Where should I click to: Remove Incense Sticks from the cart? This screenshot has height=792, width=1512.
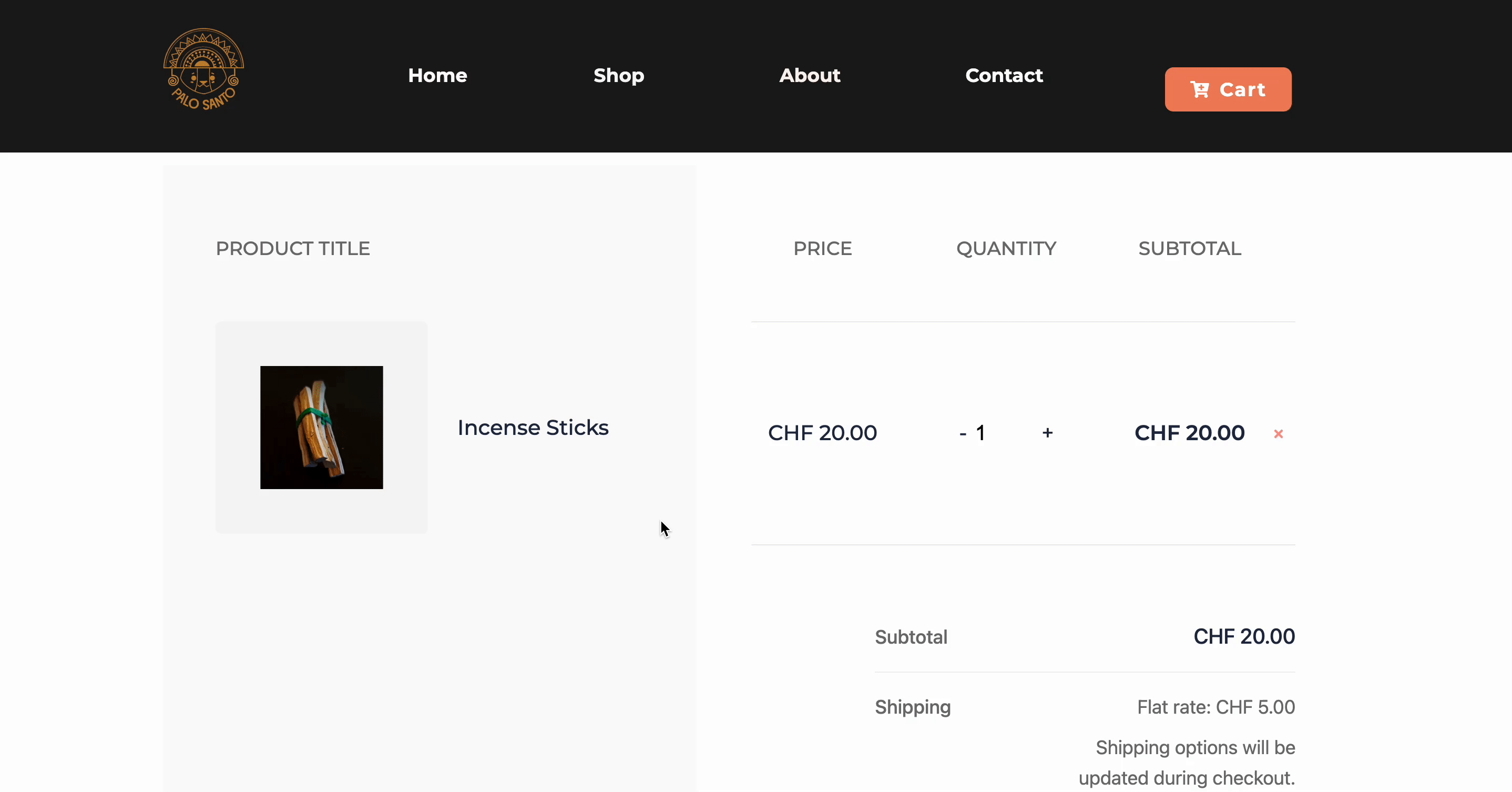pos(1279,434)
